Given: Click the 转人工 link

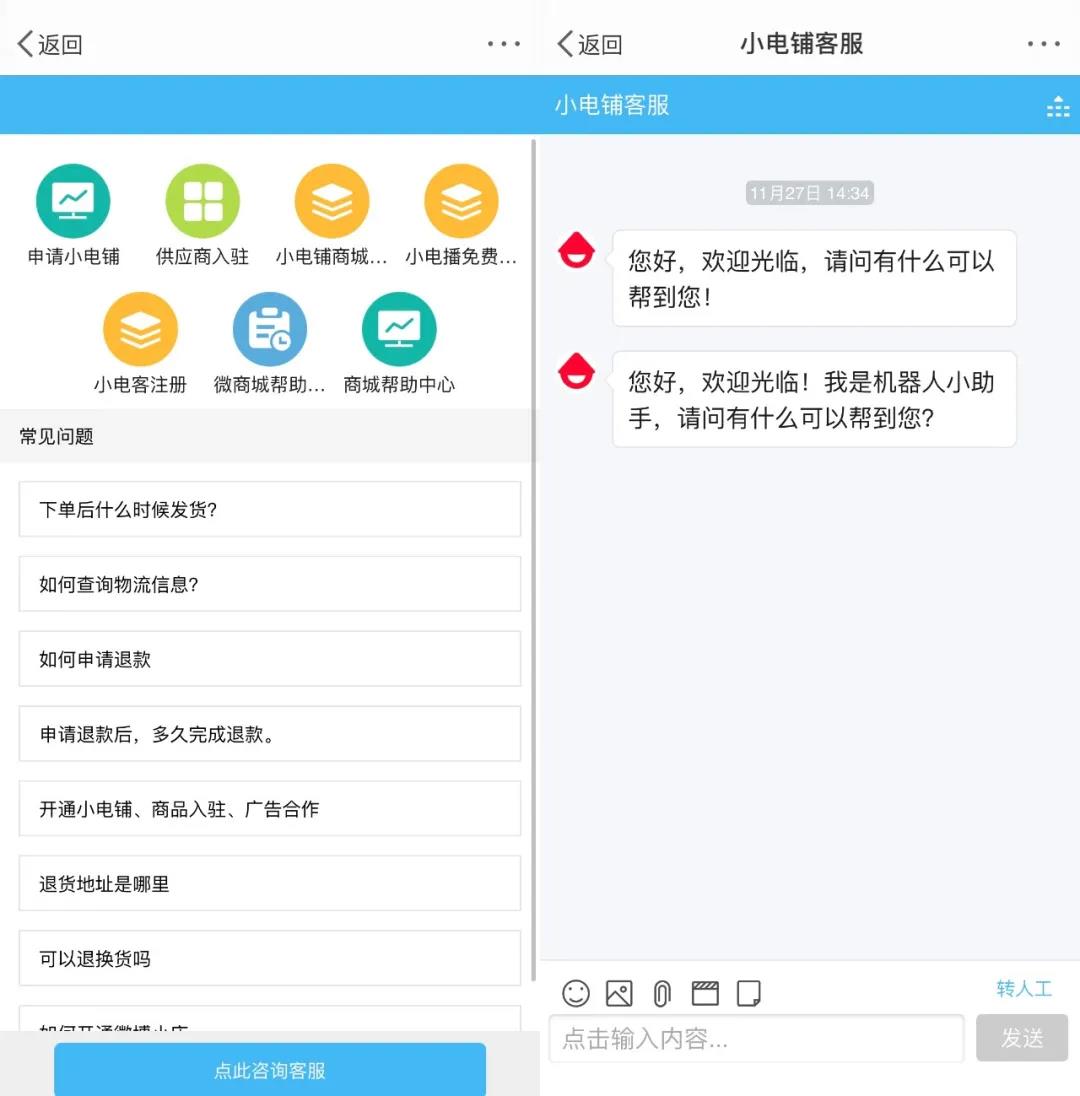Looking at the screenshot, I should coord(1024,989).
